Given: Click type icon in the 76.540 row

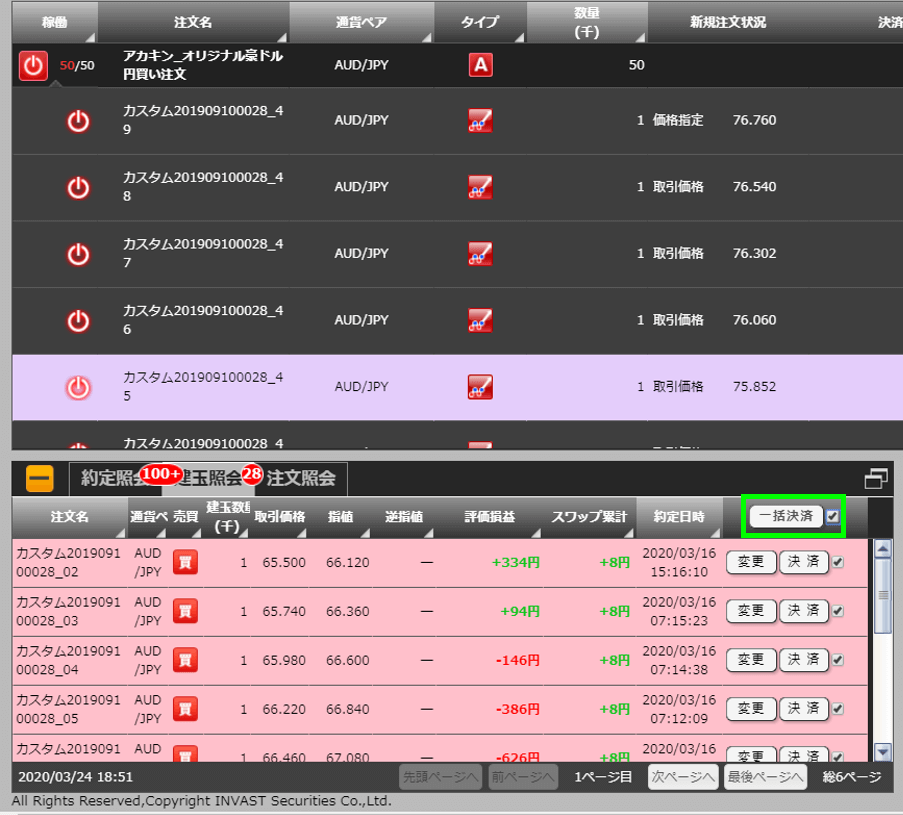Looking at the screenshot, I should (480, 187).
